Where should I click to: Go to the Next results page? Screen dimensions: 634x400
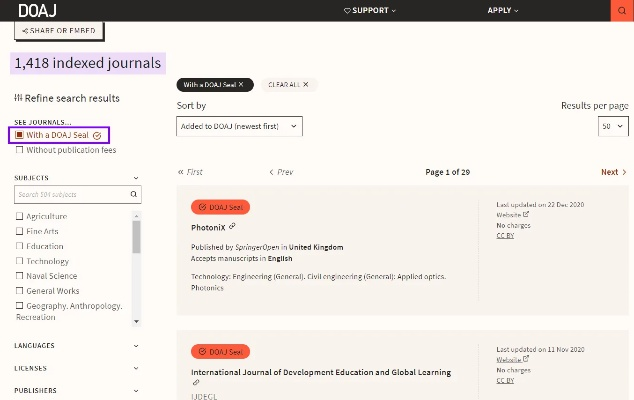pyautogui.click(x=613, y=172)
